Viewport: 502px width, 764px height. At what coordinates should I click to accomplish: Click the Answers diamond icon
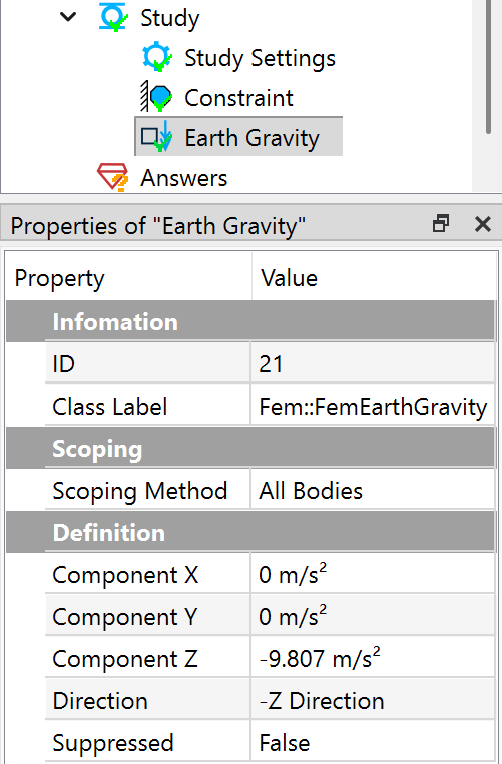point(113,177)
